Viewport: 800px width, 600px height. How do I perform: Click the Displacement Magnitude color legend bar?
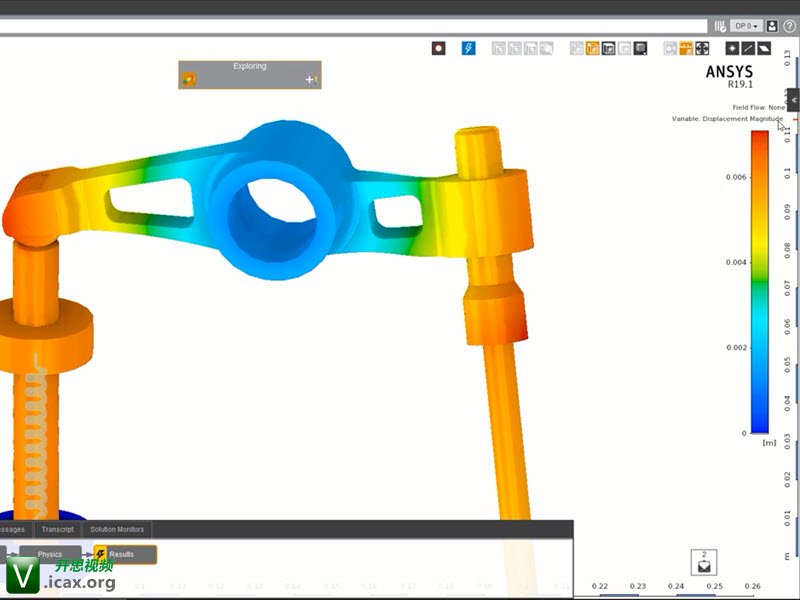coord(760,282)
